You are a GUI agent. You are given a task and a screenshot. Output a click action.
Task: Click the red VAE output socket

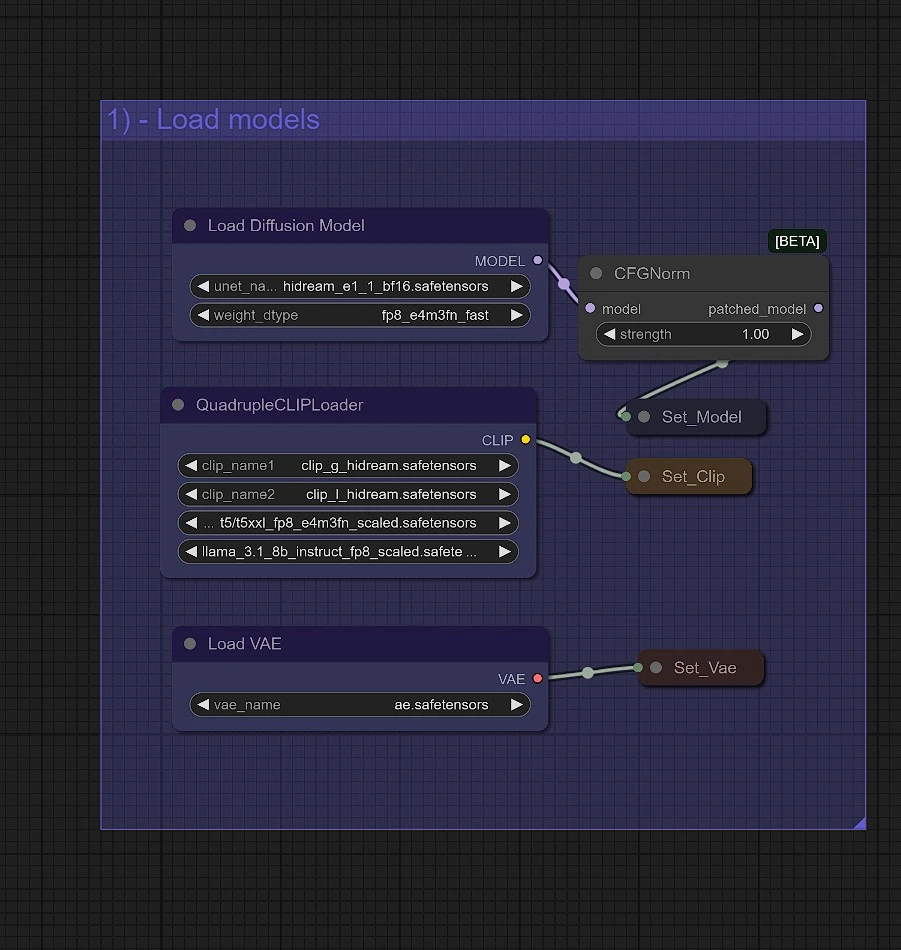point(537,679)
